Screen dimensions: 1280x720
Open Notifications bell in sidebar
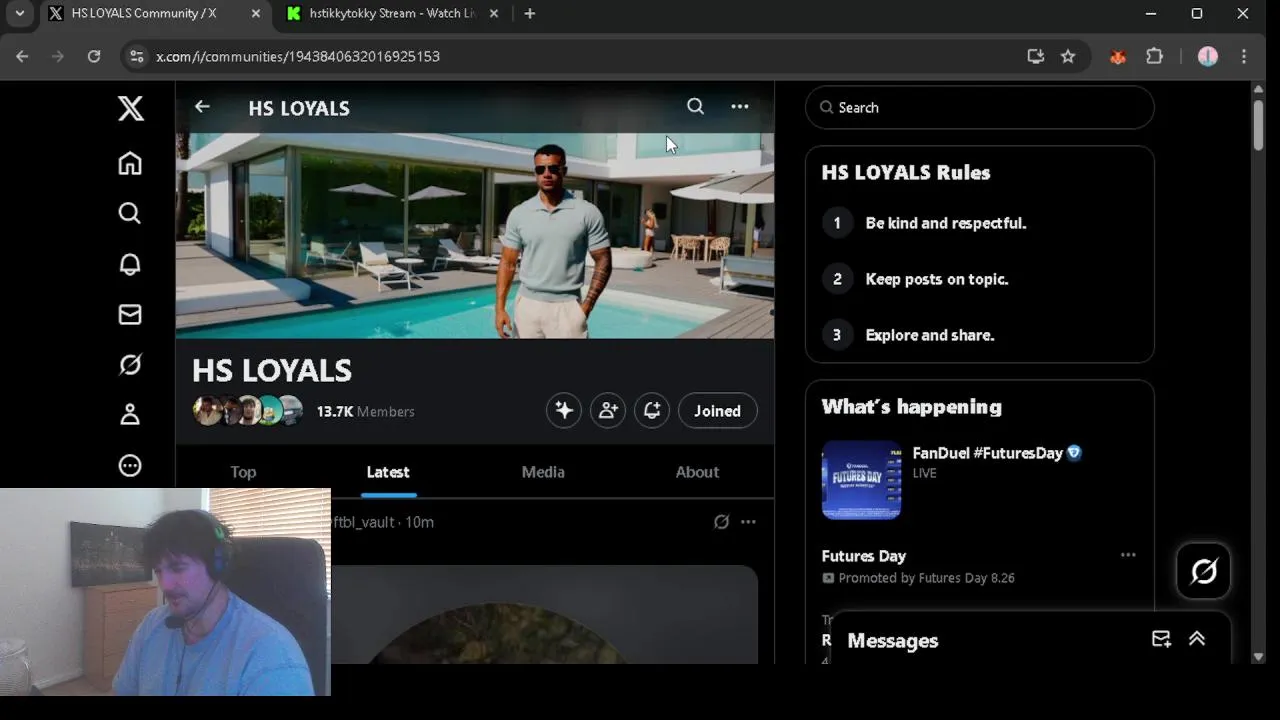(x=130, y=264)
